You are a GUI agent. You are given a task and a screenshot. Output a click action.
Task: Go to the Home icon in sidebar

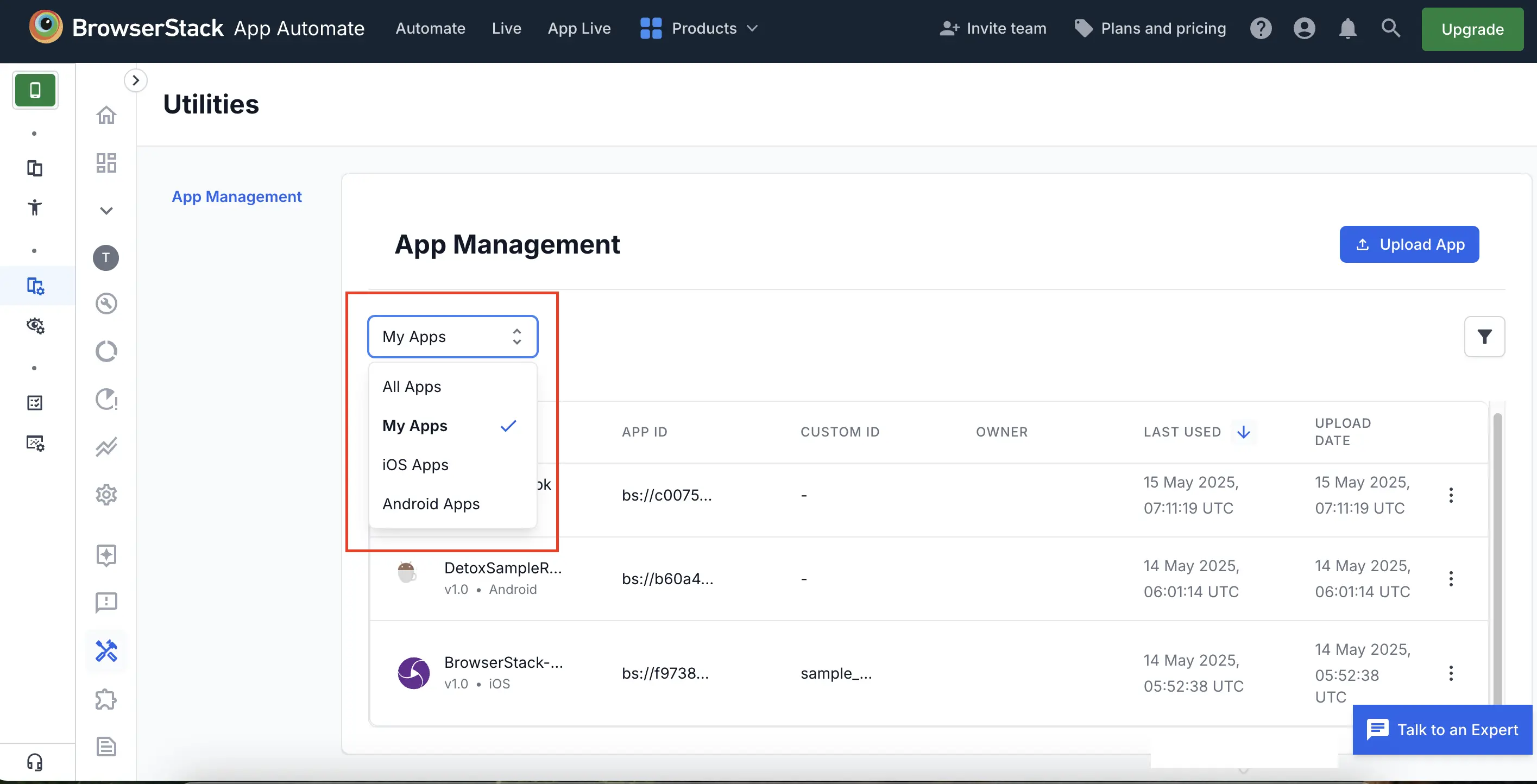[x=106, y=115]
